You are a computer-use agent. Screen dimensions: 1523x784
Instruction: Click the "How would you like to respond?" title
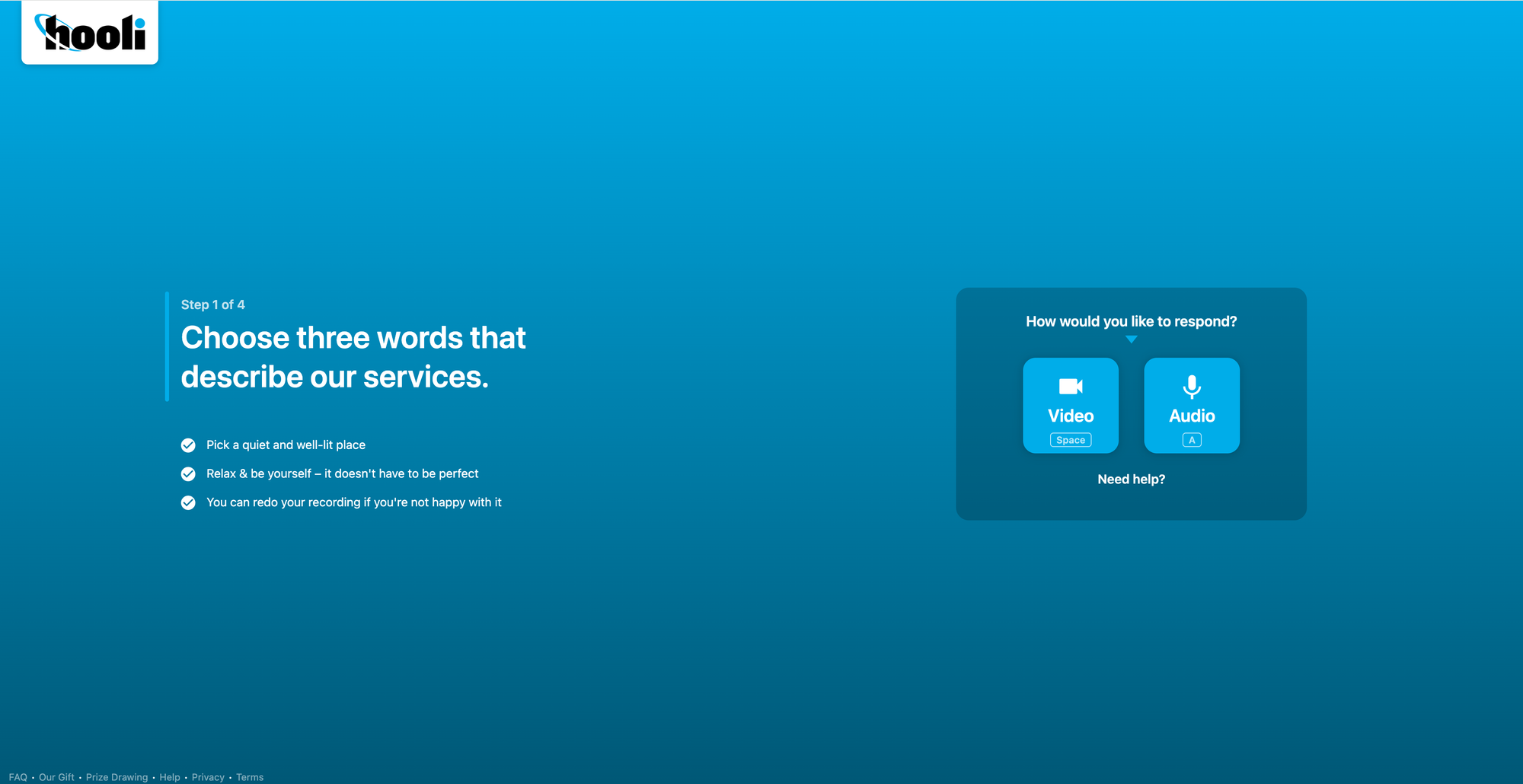pos(1131,321)
